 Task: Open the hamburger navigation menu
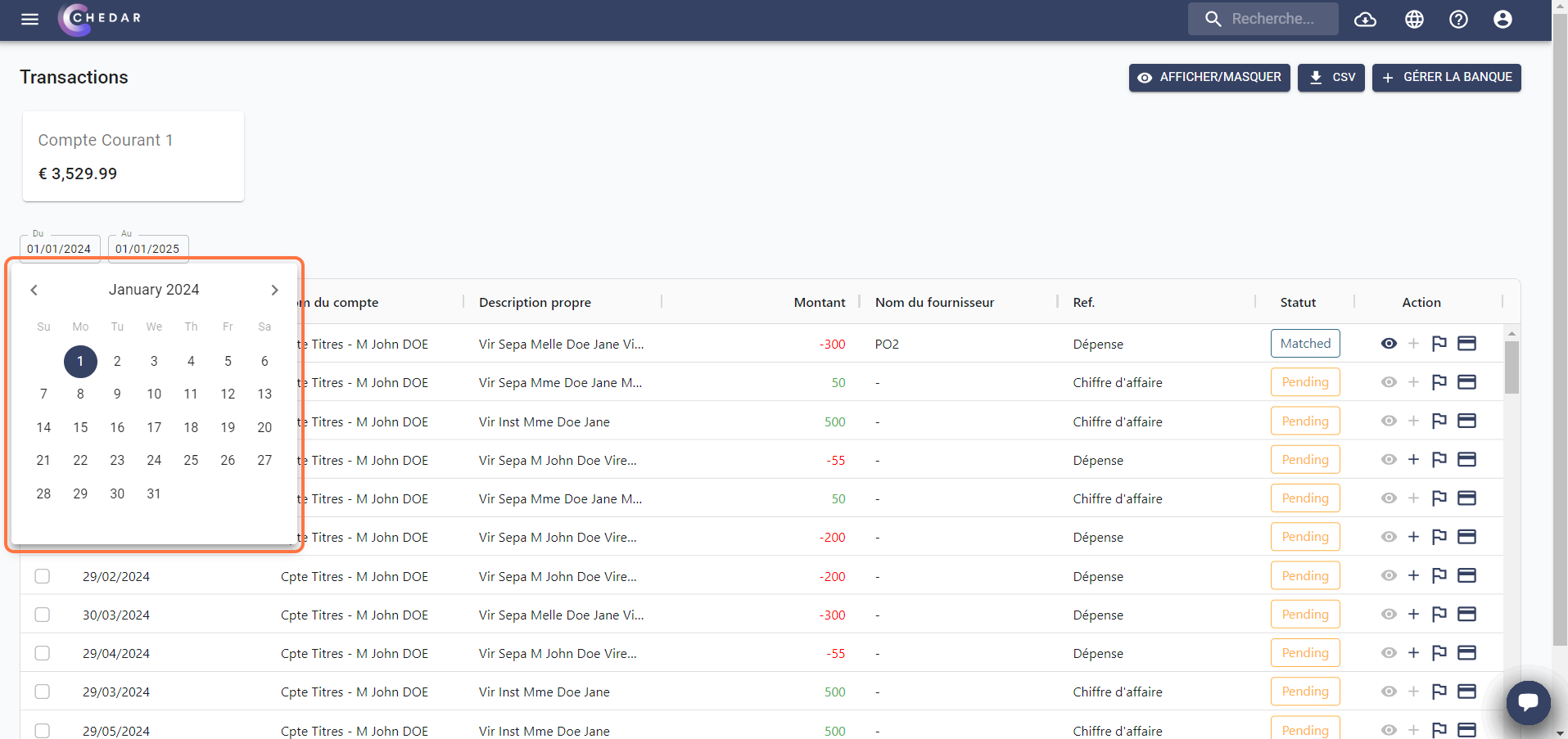click(x=29, y=19)
